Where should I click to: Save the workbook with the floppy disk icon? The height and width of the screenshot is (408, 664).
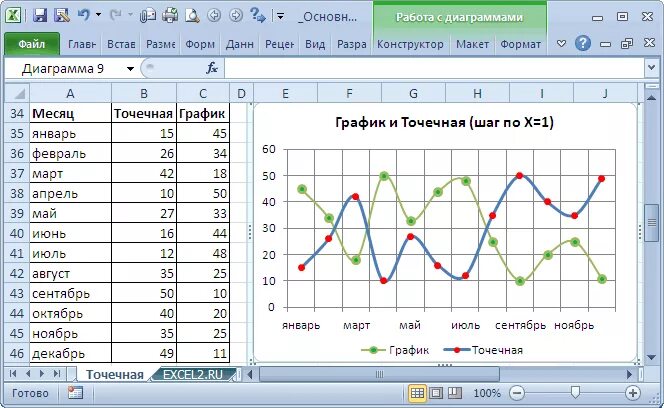pos(39,16)
